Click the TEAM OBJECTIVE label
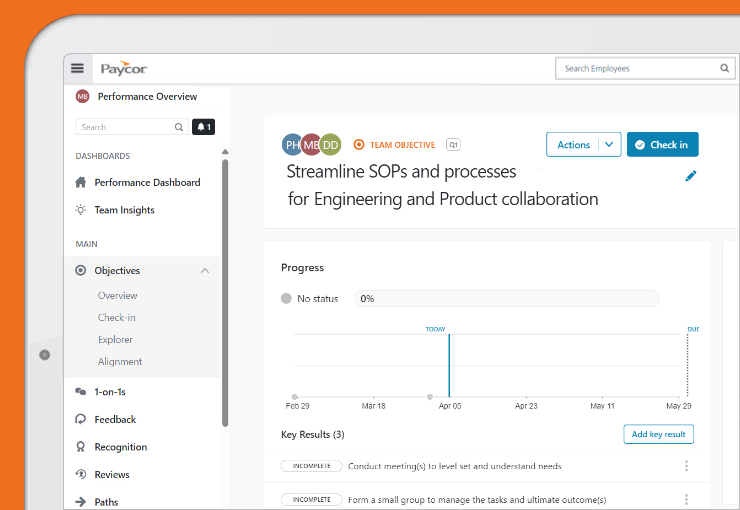Viewport: 740px width, 510px height. (403, 145)
